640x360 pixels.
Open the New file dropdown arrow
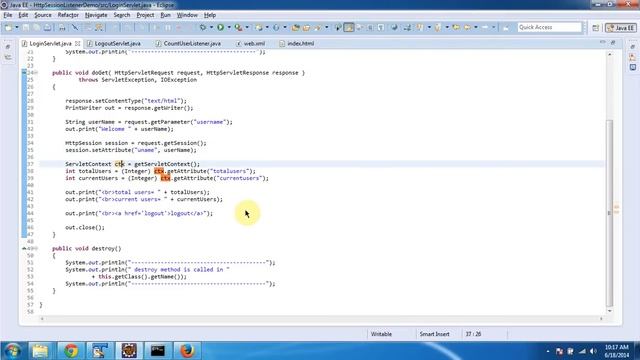17,27
